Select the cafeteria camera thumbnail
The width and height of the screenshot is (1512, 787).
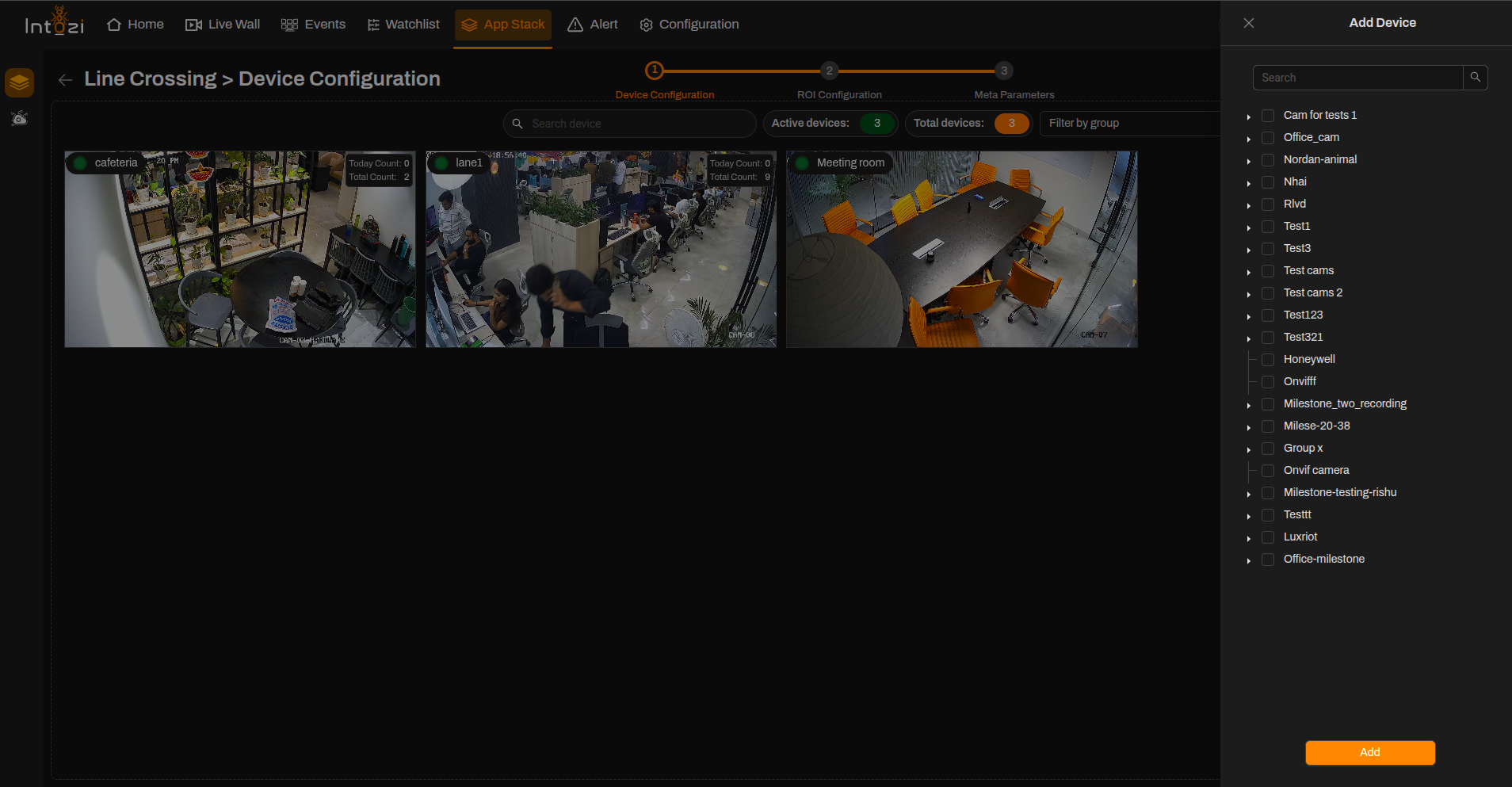click(240, 249)
